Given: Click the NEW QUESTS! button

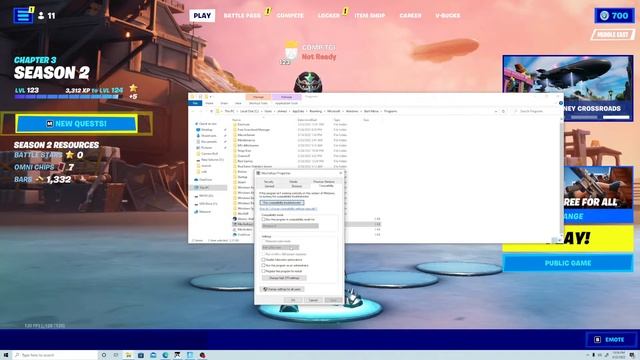Looking at the screenshot, I should pyautogui.click(x=76, y=123).
